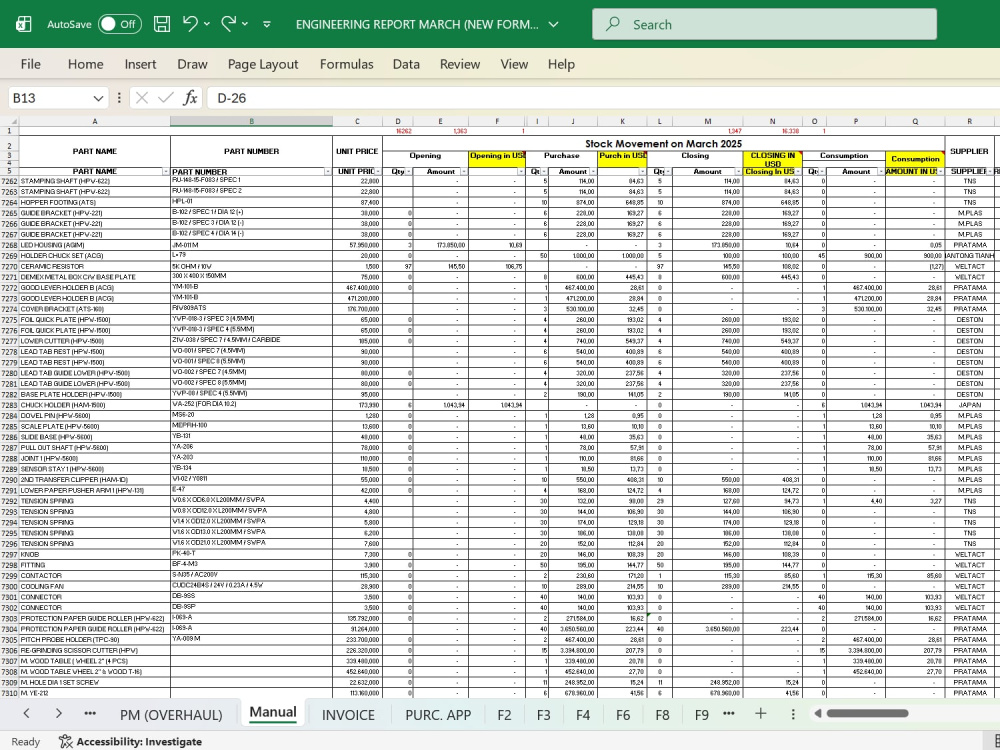Switch to PM (OVERHAUL) sheet tab

click(x=171, y=715)
